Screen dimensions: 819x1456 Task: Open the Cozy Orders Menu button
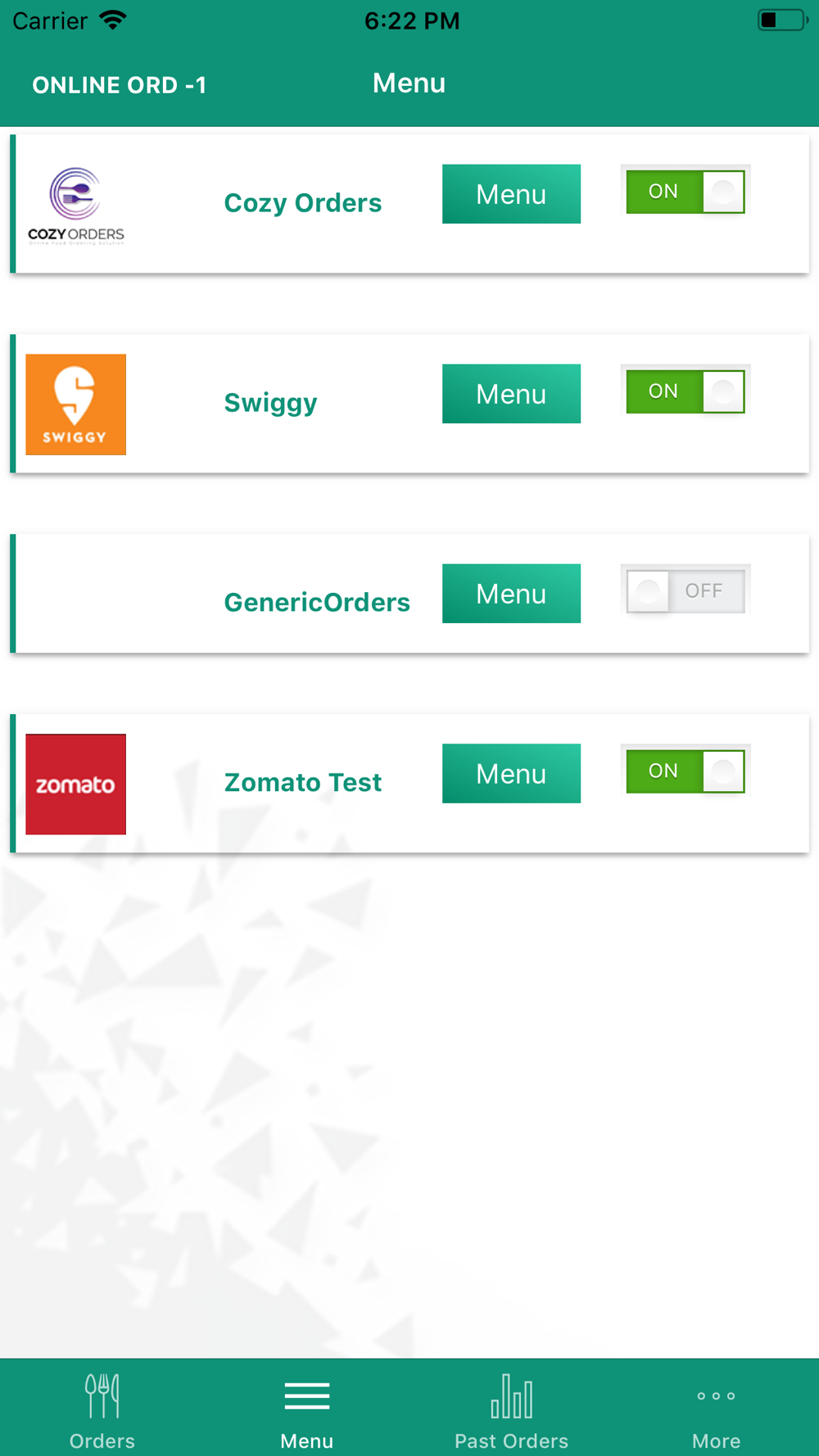point(512,194)
